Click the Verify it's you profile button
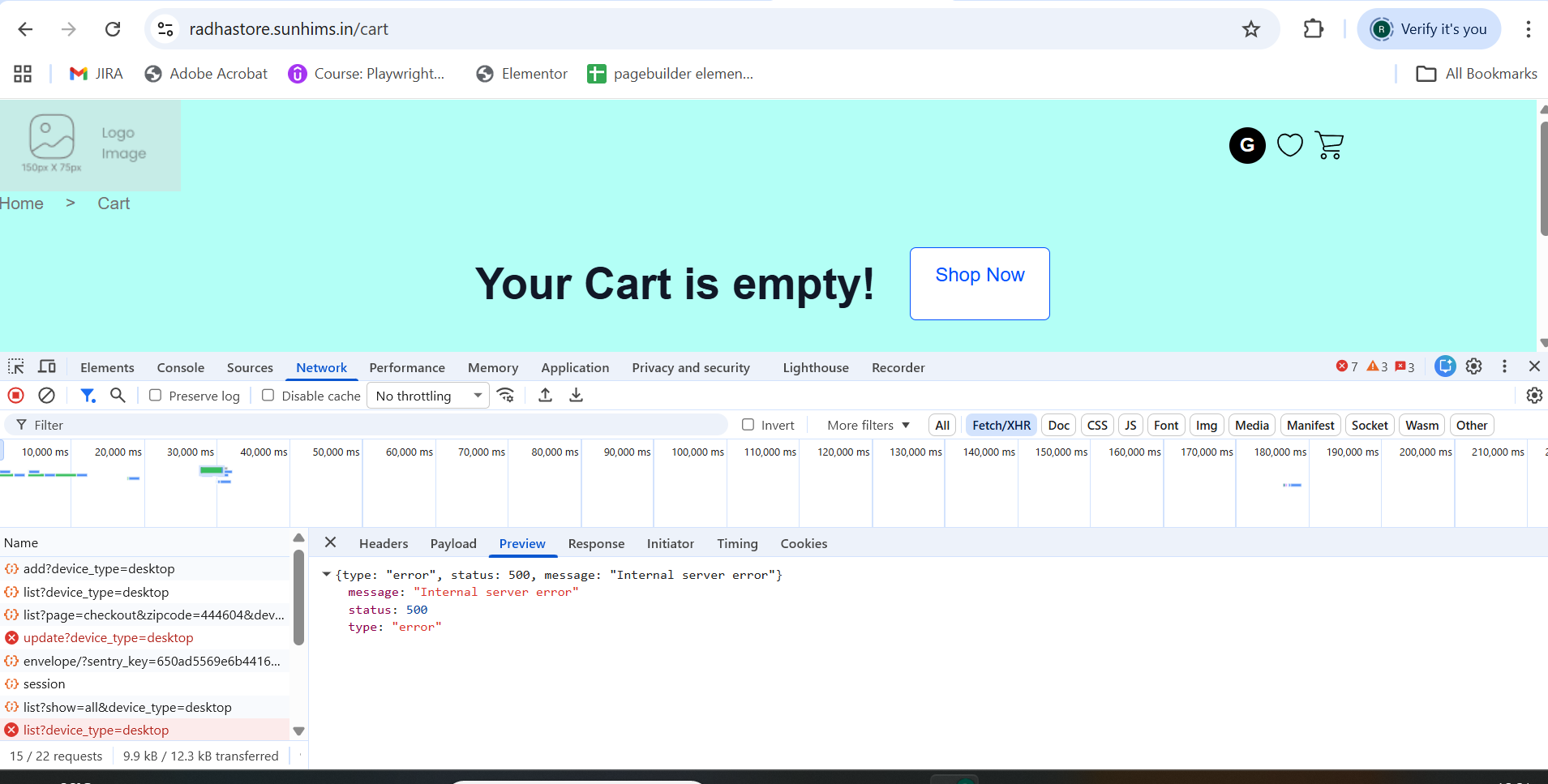Screen dimensions: 1548x784 point(1430,29)
